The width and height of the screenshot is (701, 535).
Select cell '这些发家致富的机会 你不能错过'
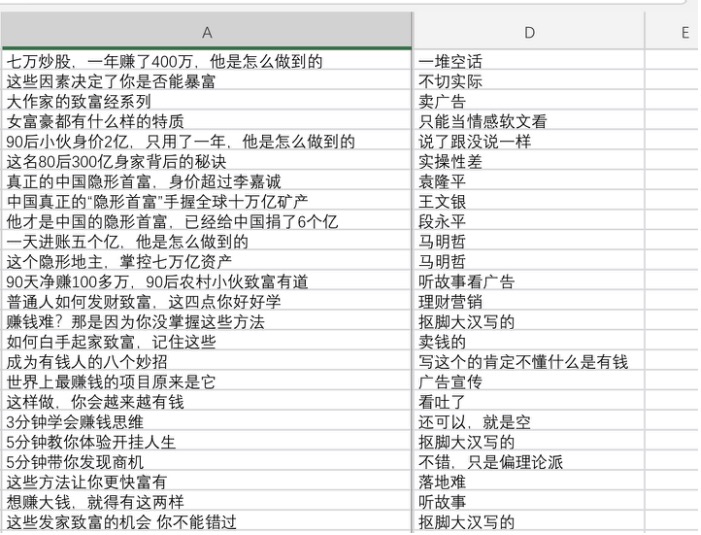pyautogui.click(x=207, y=522)
